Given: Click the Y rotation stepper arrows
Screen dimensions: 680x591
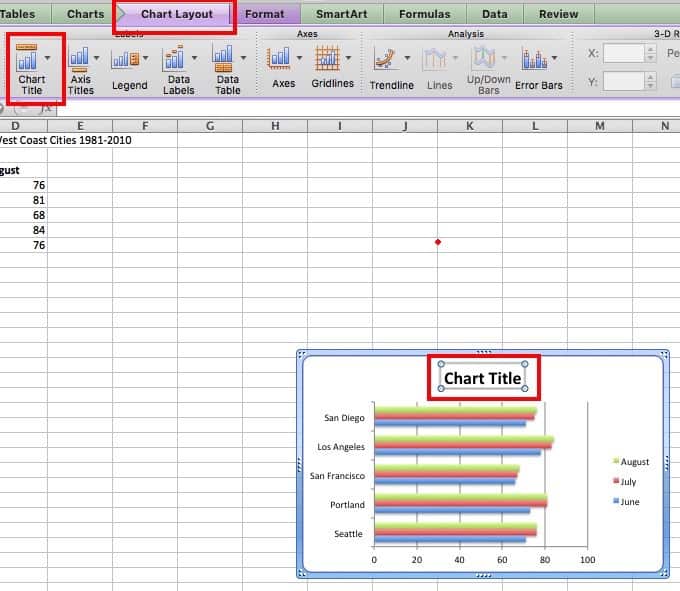Looking at the screenshot, I should point(650,81).
